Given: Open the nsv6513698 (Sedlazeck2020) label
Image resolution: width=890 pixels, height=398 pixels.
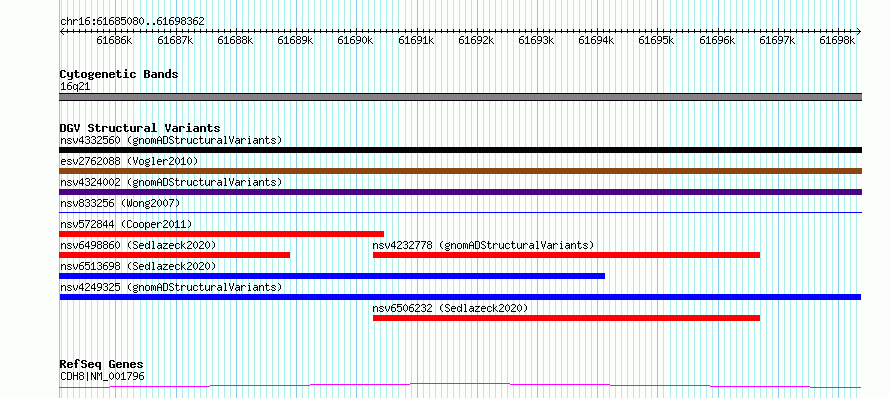Looking at the screenshot, I should click(138, 266).
